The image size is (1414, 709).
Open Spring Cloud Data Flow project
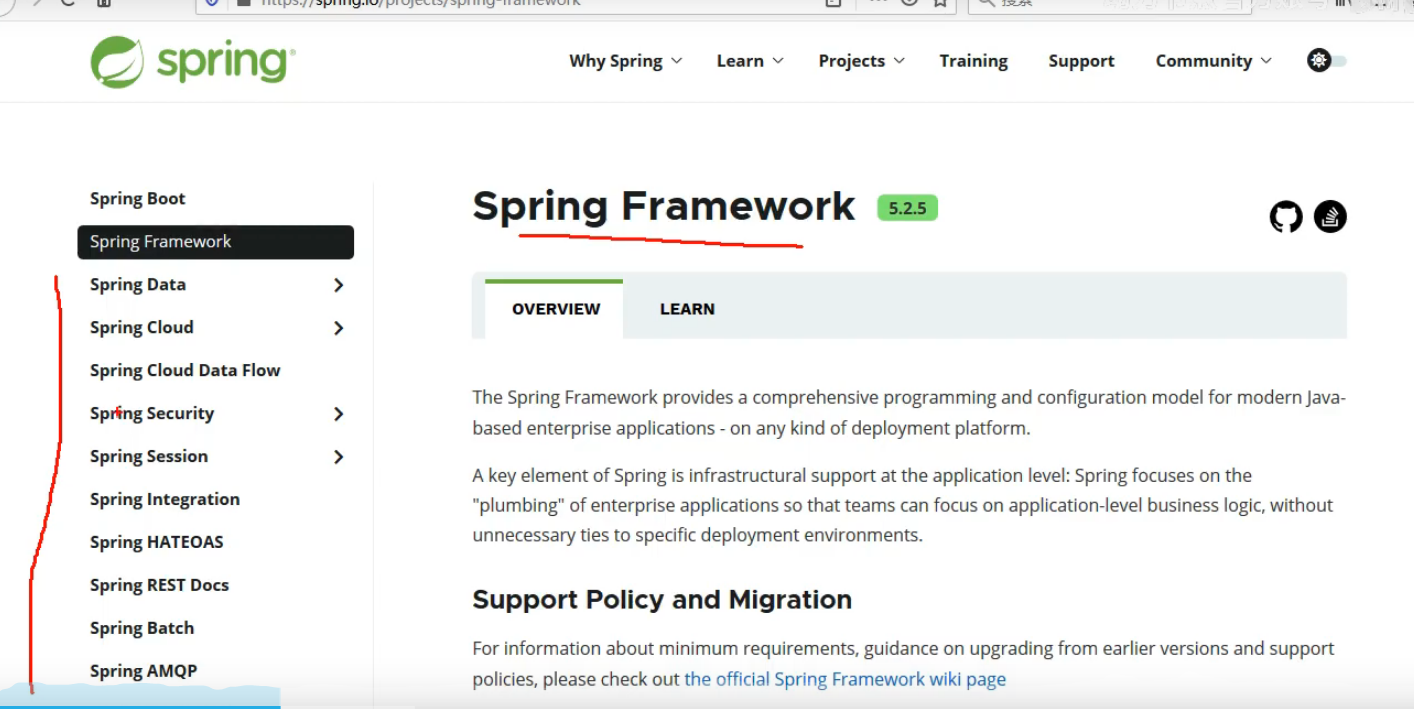click(185, 370)
